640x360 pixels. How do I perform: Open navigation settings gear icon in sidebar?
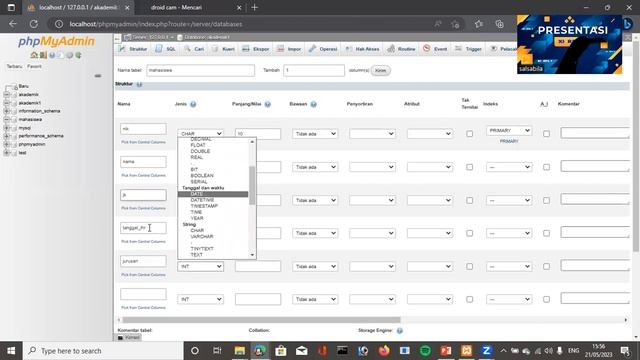(69, 55)
